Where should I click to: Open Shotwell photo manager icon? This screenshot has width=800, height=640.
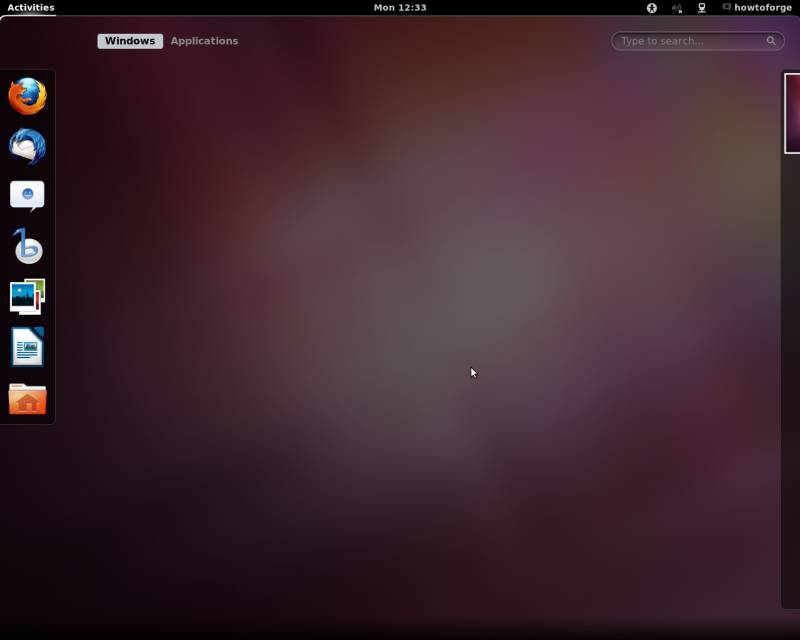[28, 297]
